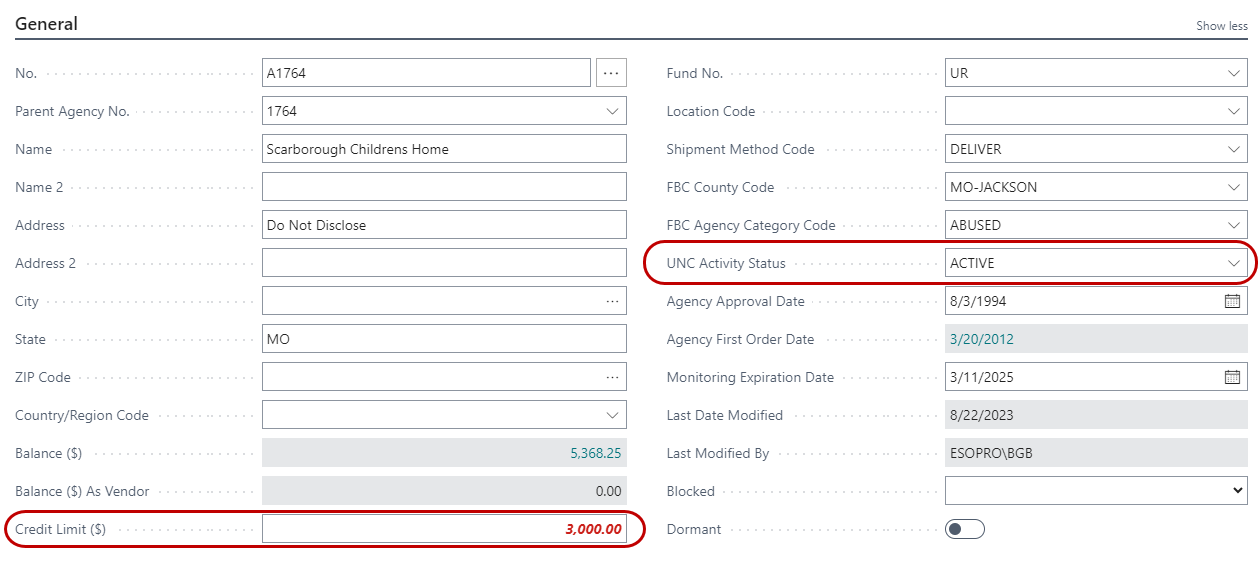Click the Agency First Order Date value
This screenshot has height=561, width=1259.
click(x=982, y=339)
